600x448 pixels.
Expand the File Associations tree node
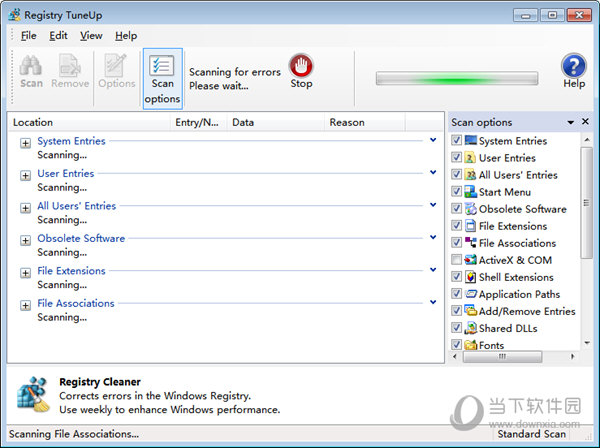(25, 306)
